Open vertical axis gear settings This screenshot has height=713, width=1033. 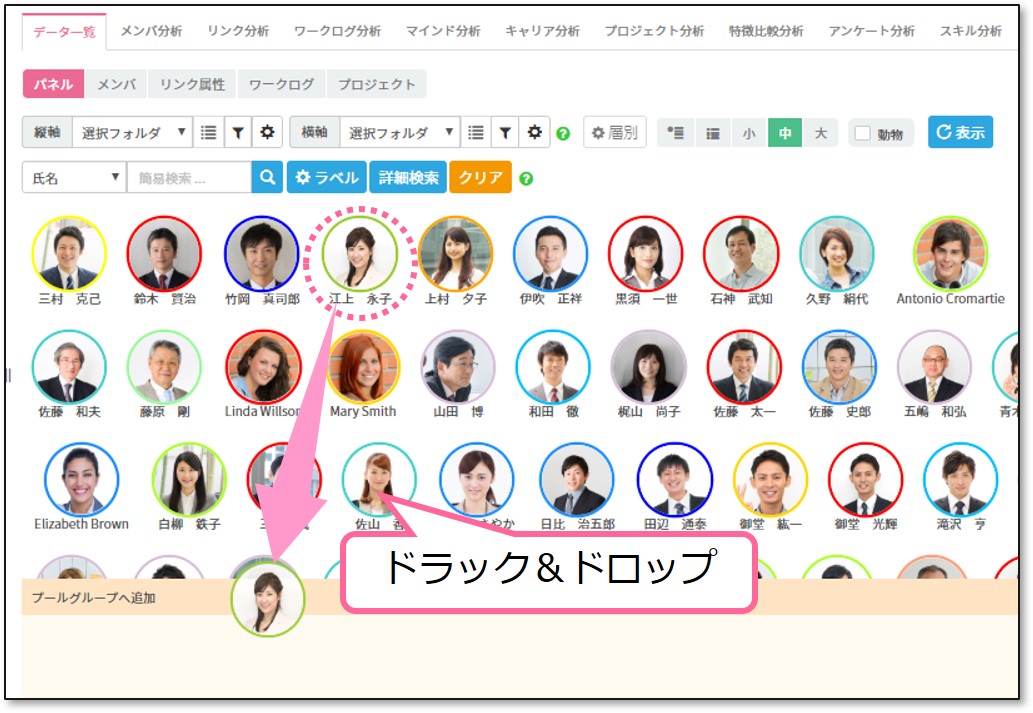266,132
